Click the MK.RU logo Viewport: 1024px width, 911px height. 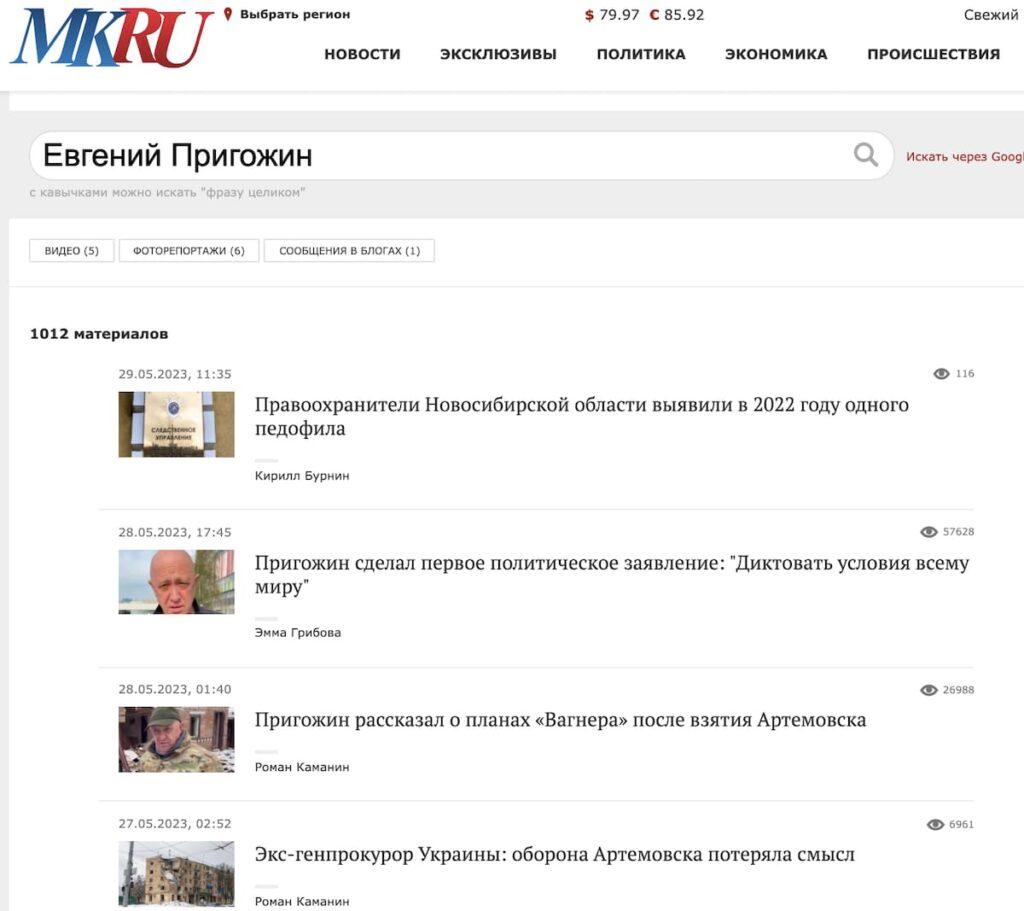pyautogui.click(x=110, y=38)
